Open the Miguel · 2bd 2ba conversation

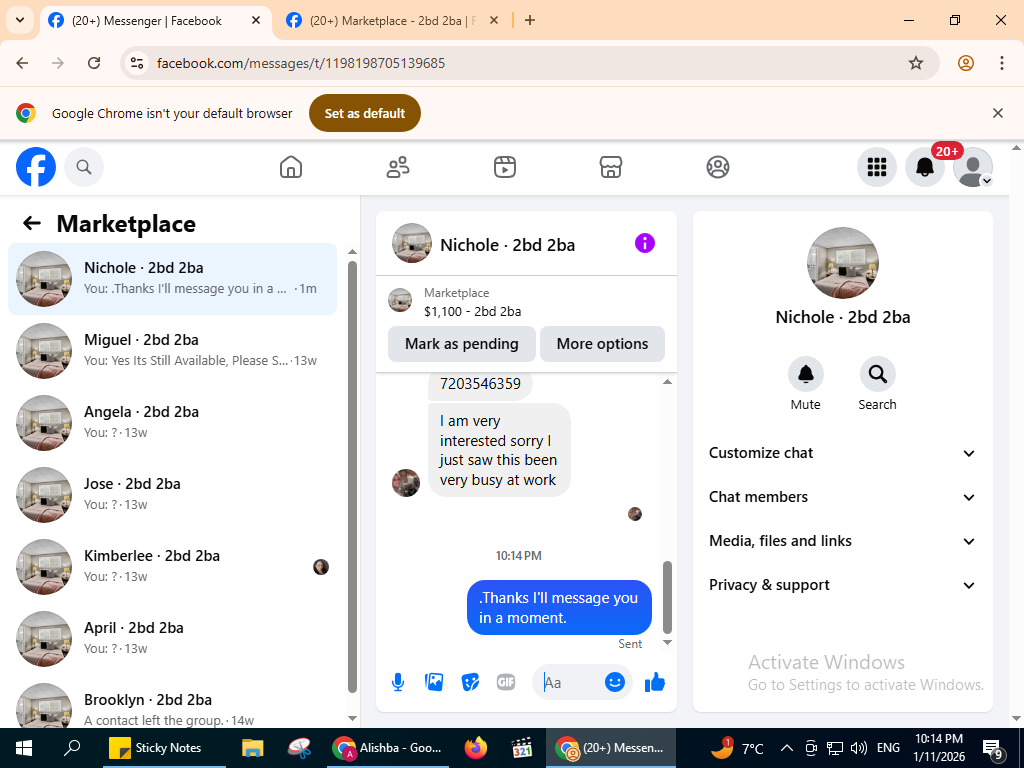(x=172, y=351)
